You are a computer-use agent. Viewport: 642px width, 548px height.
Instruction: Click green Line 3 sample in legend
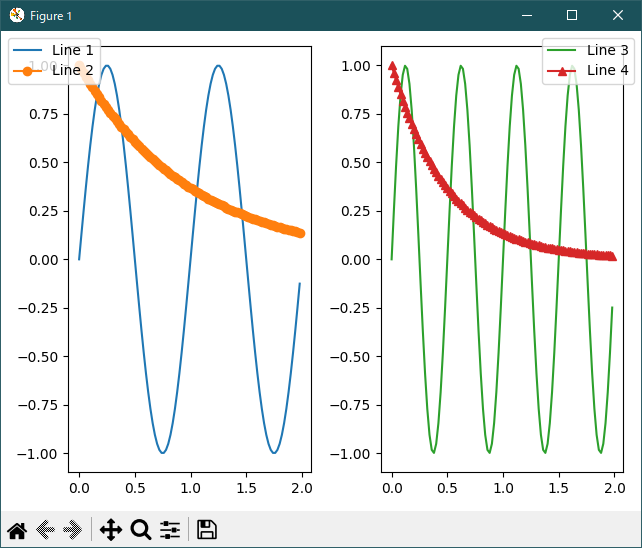coord(562,50)
